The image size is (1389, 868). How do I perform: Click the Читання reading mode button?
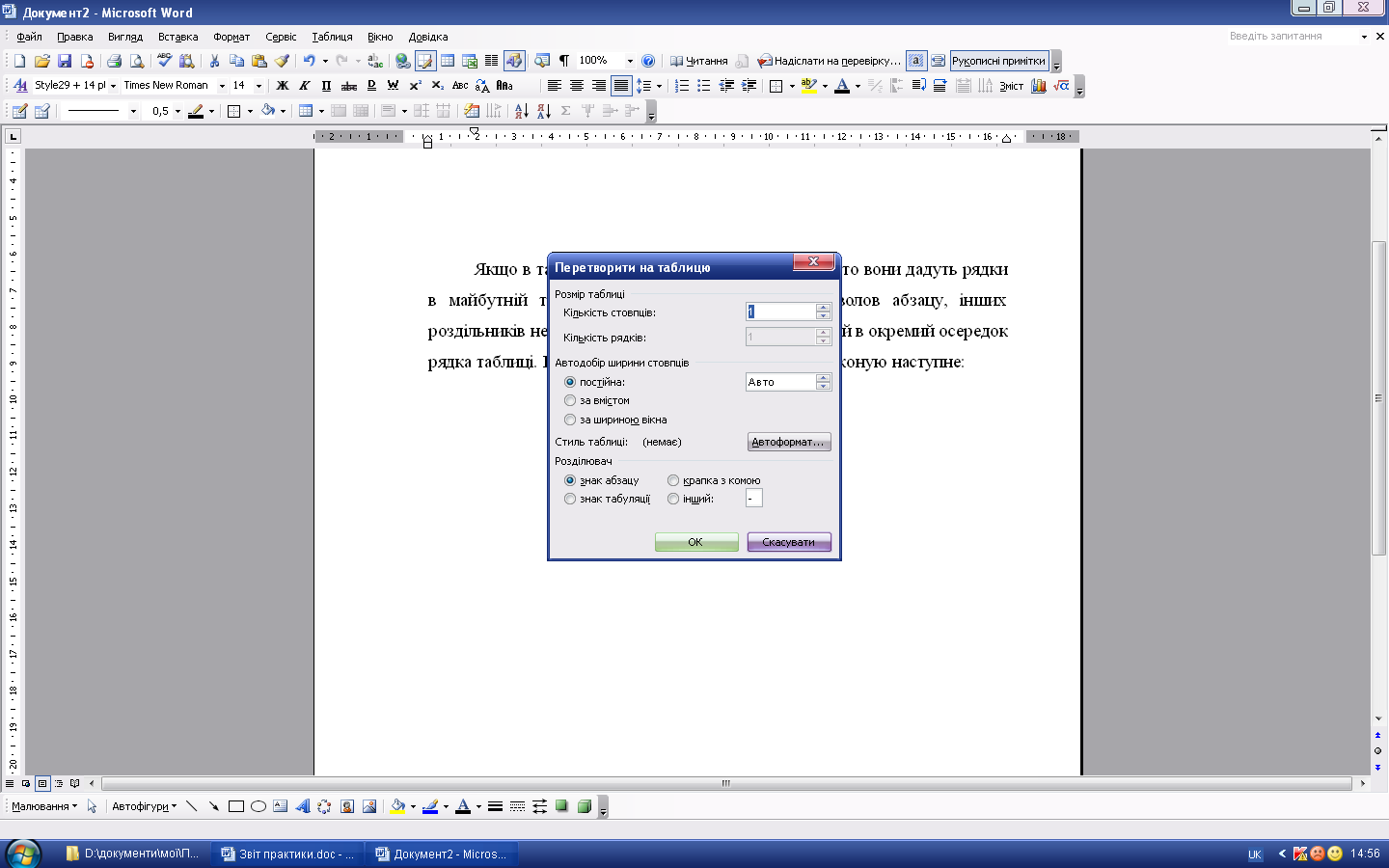click(698, 61)
